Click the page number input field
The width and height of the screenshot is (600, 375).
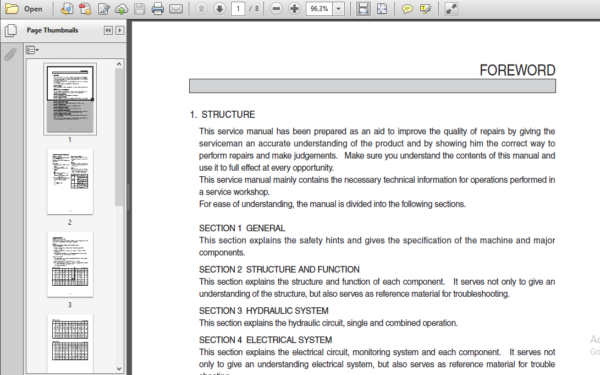(x=238, y=8)
